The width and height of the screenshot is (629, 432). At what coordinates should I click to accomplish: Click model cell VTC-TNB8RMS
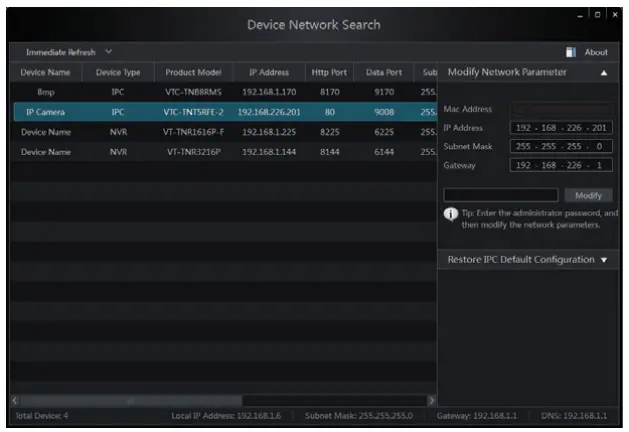click(193, 92)
